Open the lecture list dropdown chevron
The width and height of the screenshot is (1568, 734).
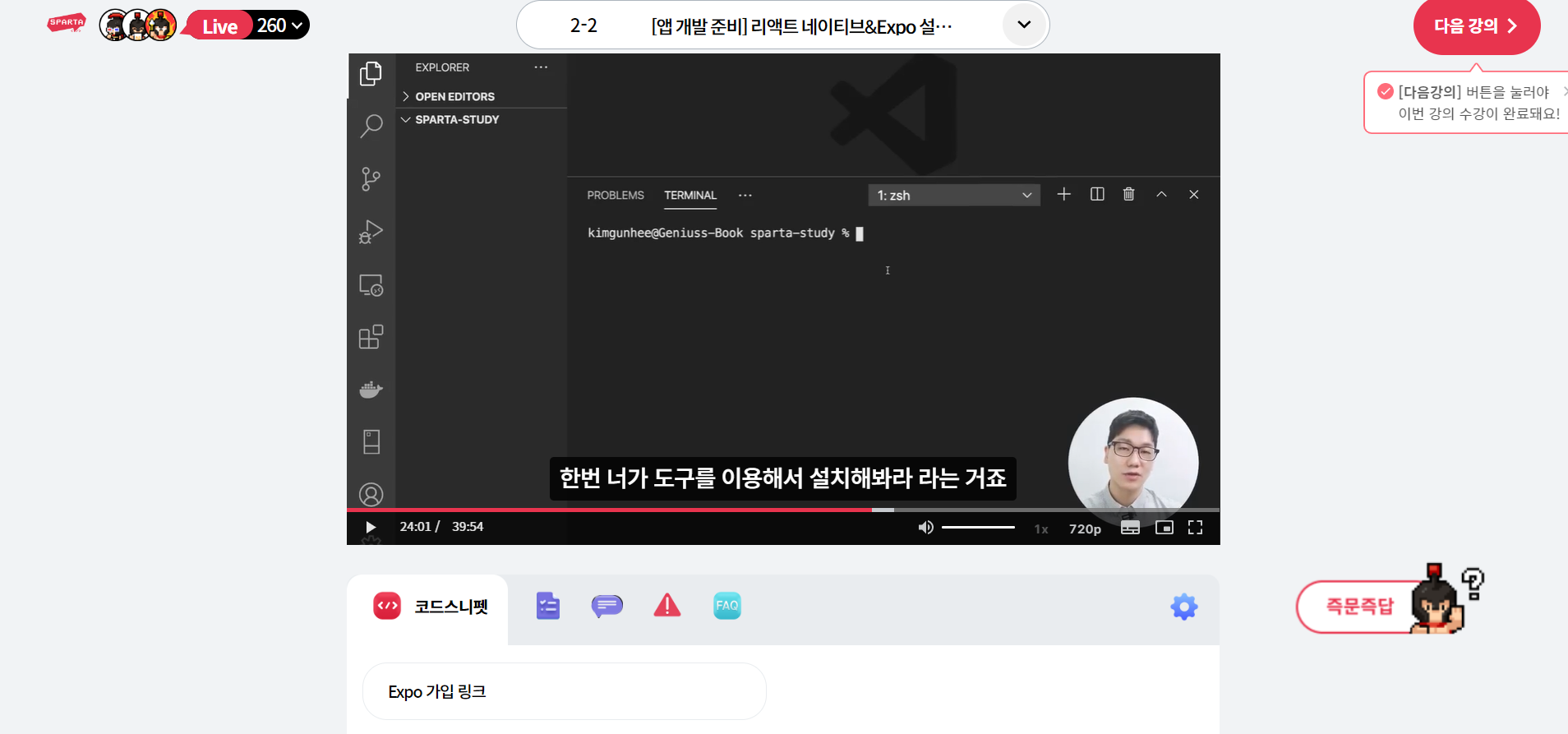click(x=1024, y=25)
